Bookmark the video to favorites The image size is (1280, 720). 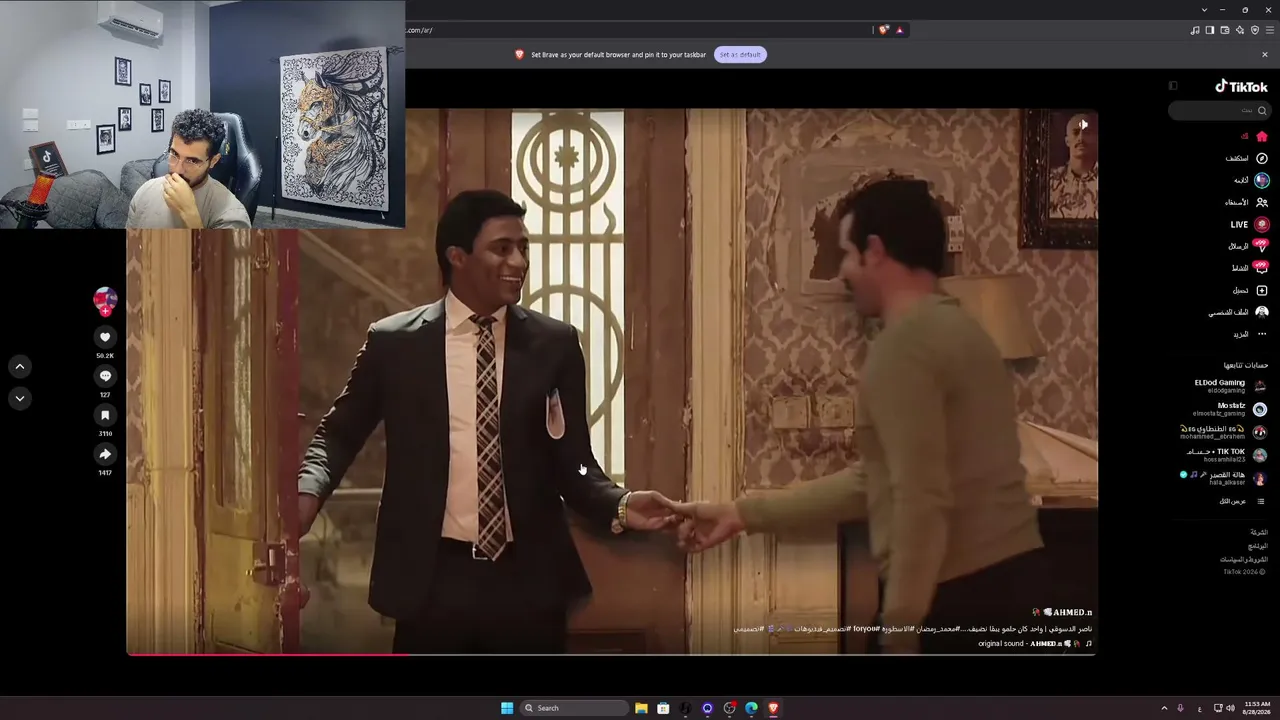coord(105,415)
